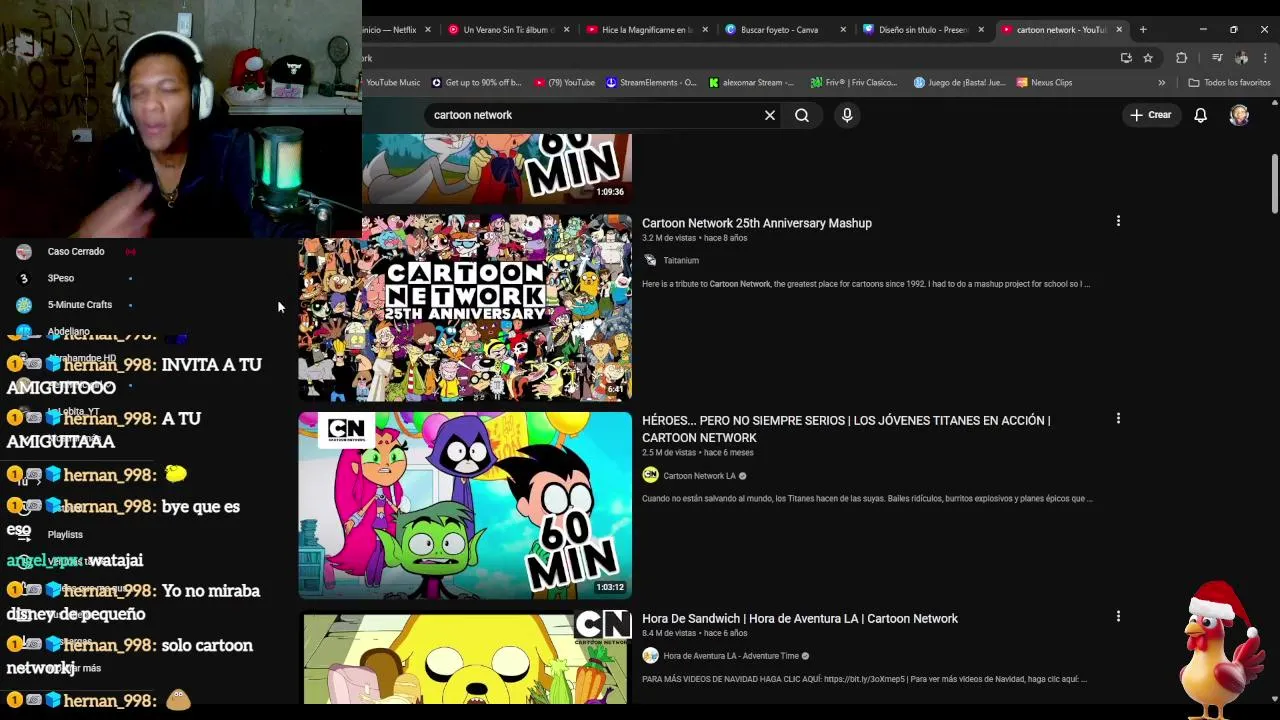1280x720 pixels.
Task: Open the Nexus Clips bookmark
Action: (x=1045, y=83)
